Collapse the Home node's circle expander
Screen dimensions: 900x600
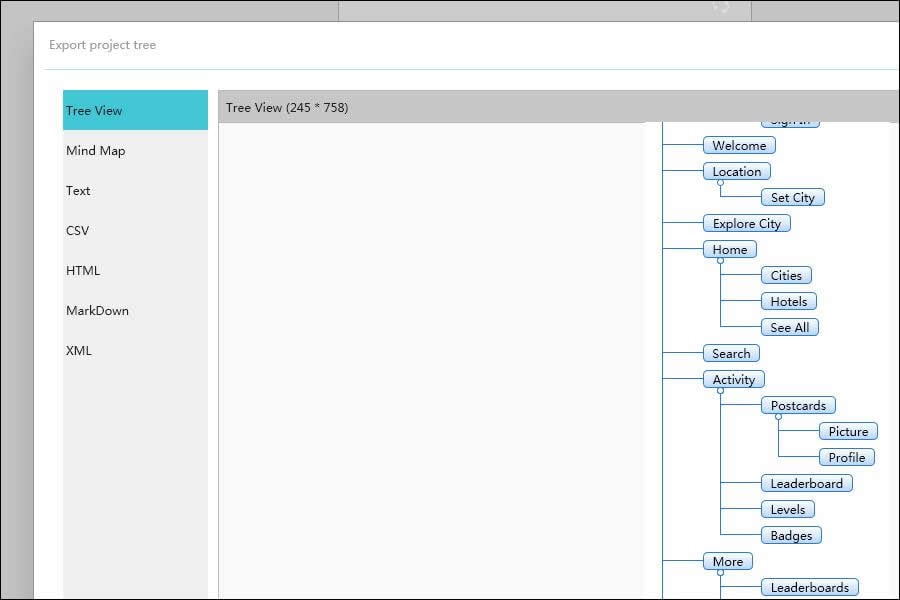point(720,260)
